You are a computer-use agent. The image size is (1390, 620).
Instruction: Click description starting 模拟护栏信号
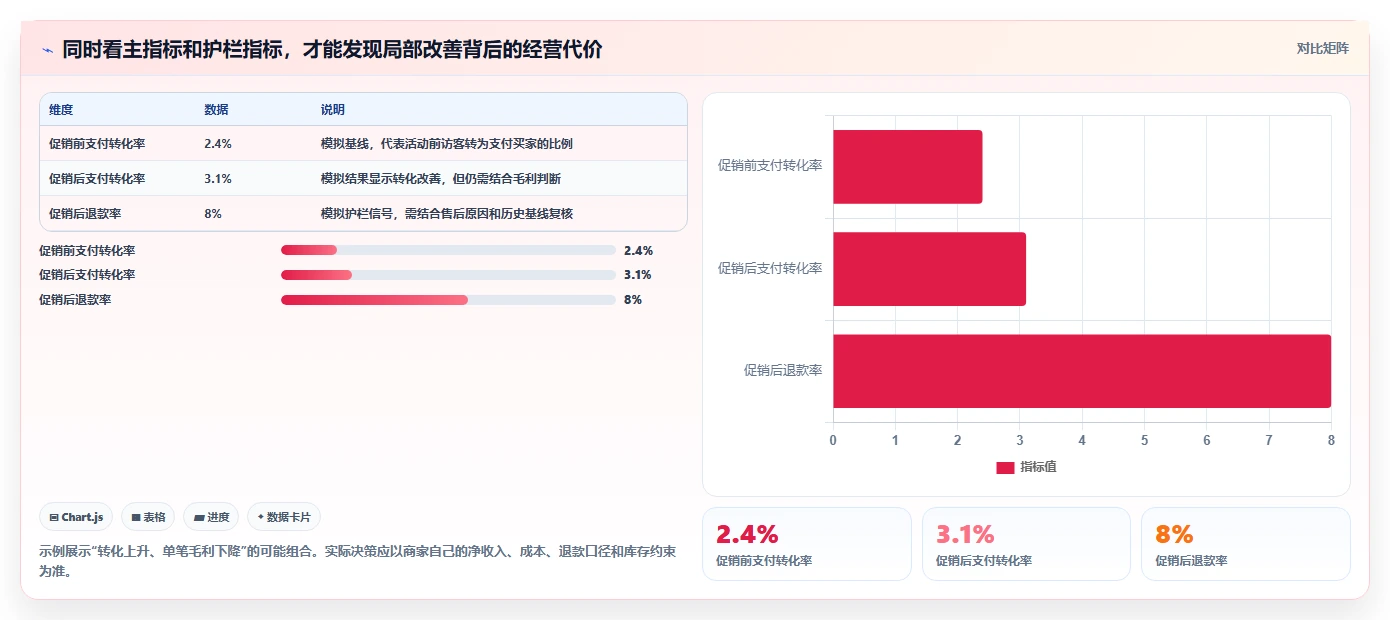(446, 214)
